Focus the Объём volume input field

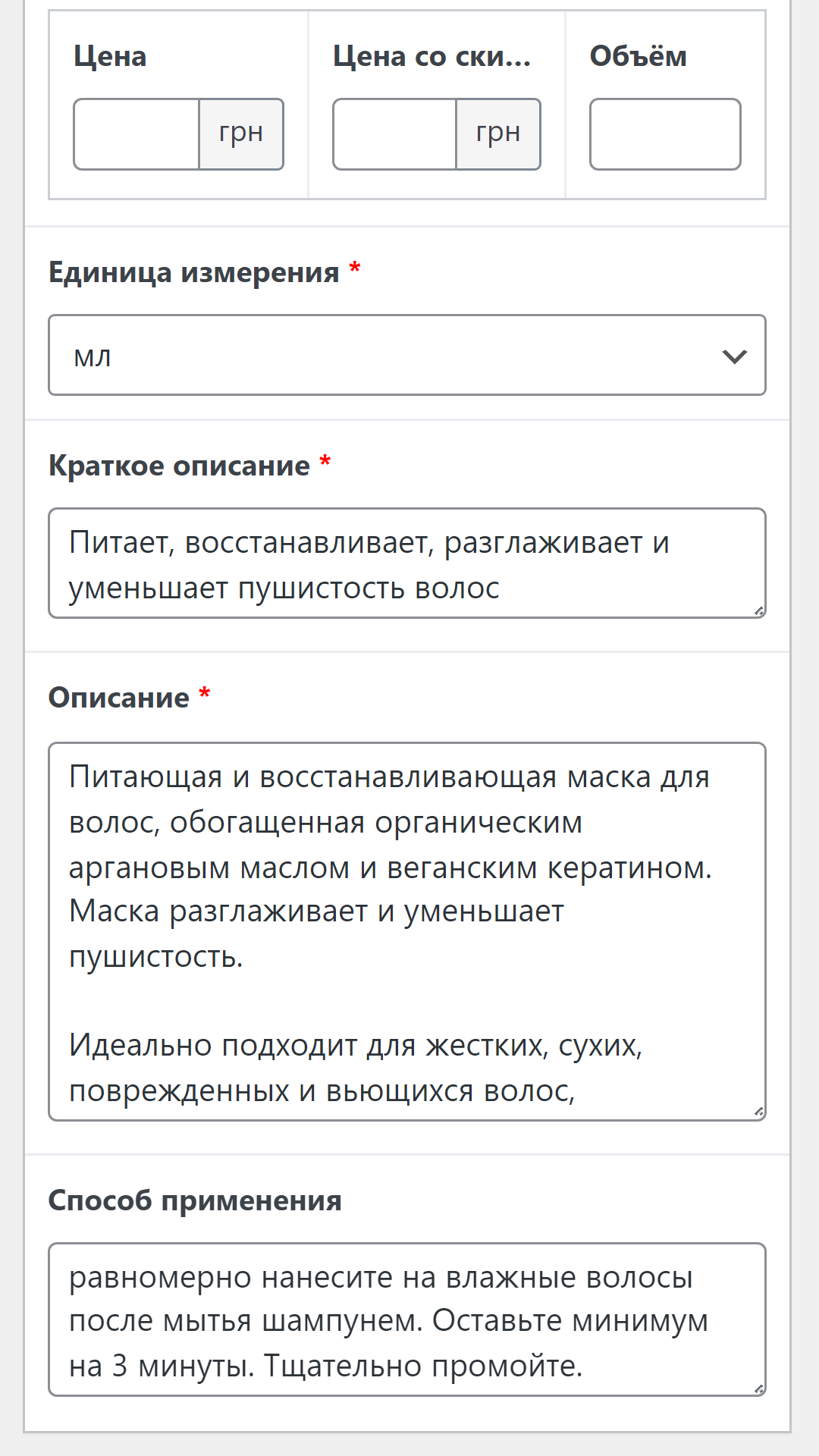coord(665,134)
